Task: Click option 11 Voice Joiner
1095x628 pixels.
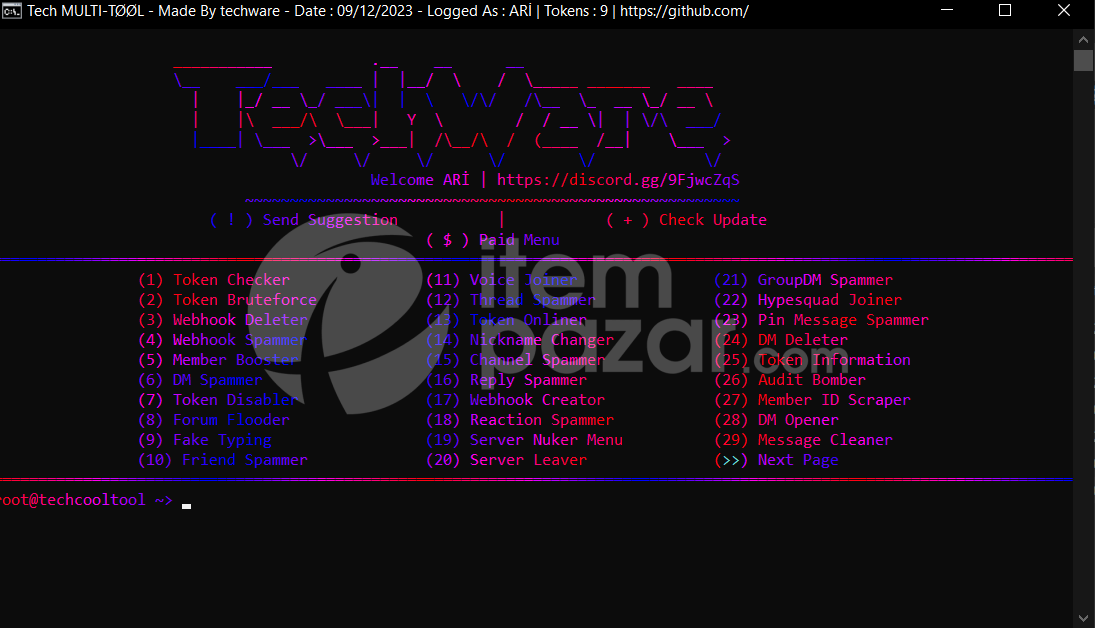Action: point(501,280)
